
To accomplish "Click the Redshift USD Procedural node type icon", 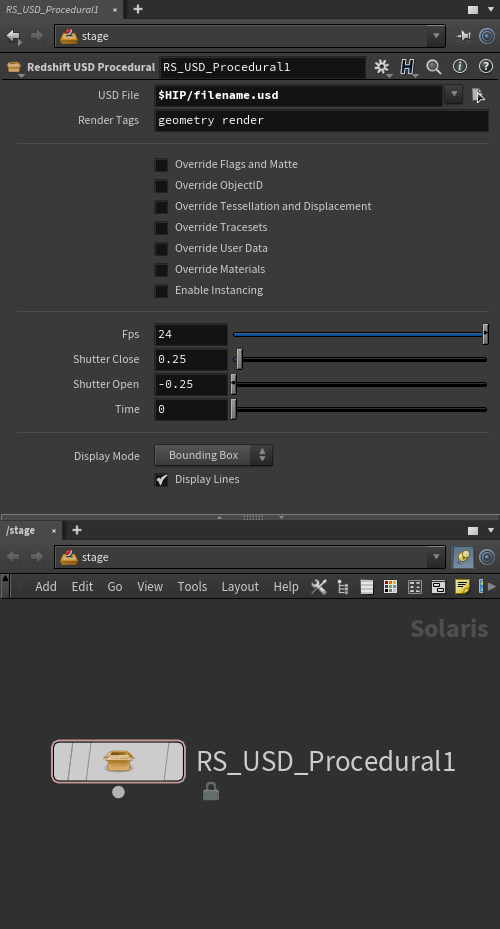I will 14,67.
